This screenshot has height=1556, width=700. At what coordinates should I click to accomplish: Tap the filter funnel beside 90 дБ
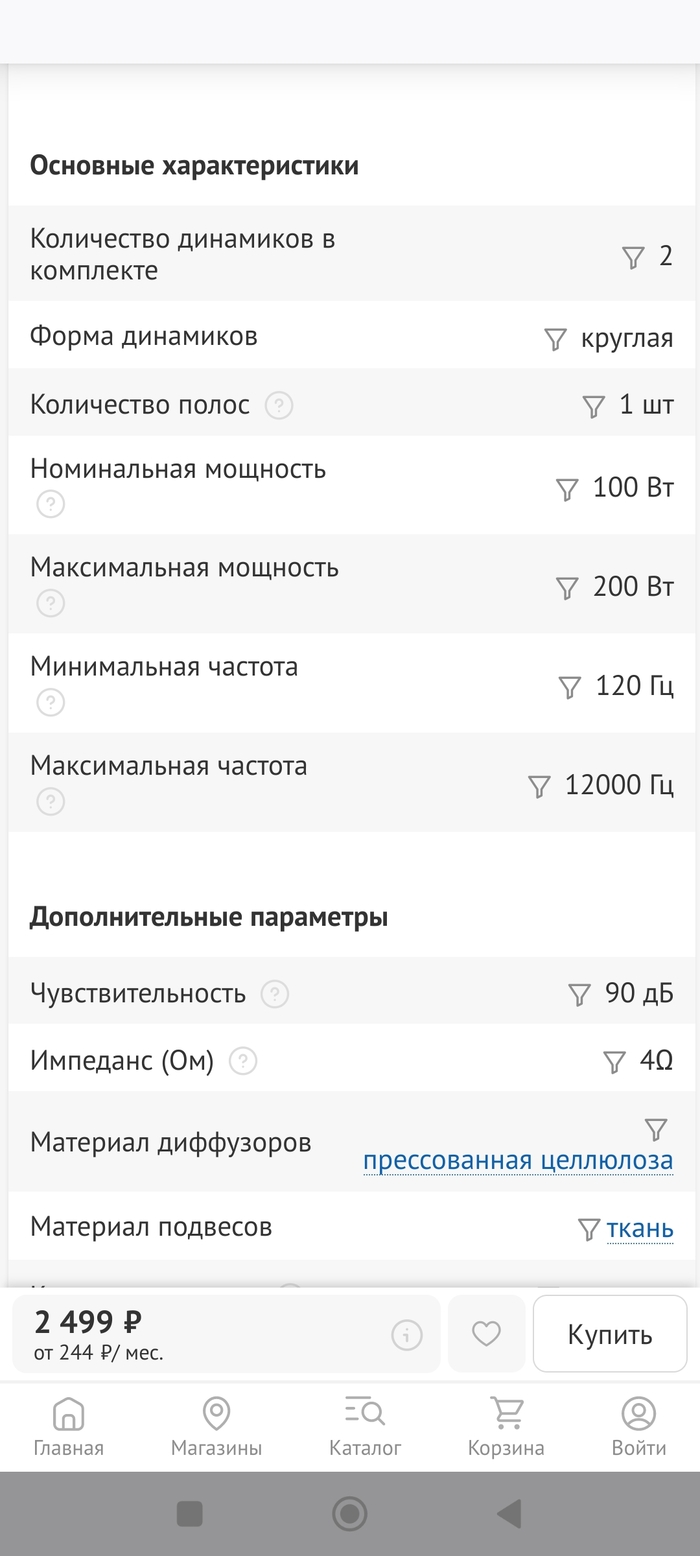click(x=579, y=993)
